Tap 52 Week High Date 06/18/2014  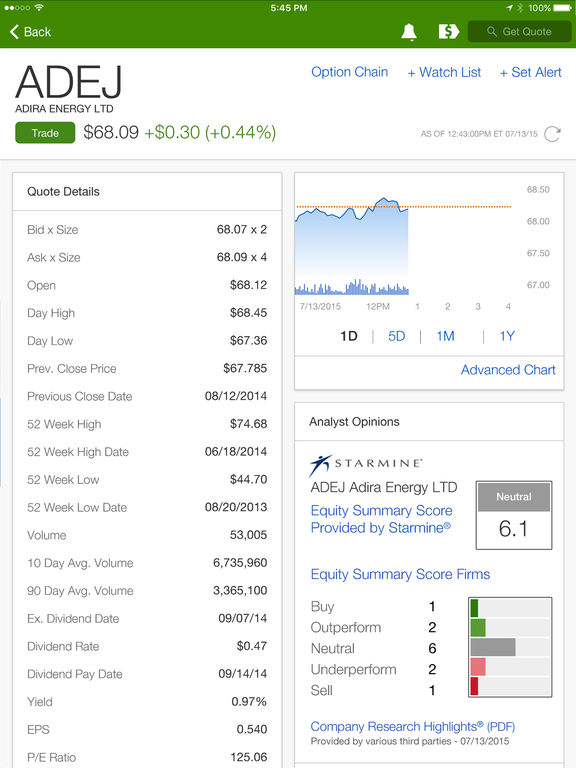[x=236, y=452]
